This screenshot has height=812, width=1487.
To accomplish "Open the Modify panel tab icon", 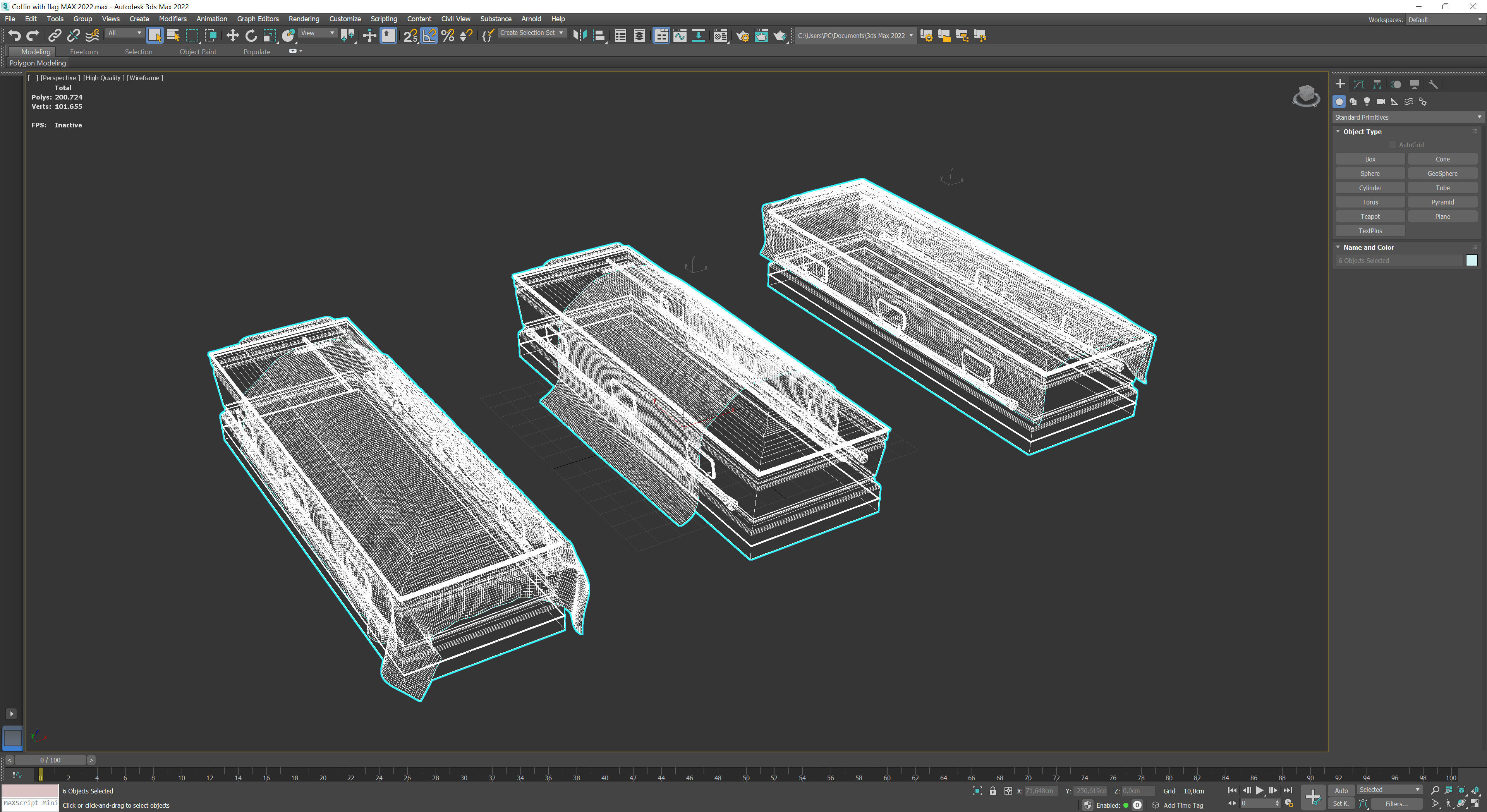I will click(x=1359, y=84).
